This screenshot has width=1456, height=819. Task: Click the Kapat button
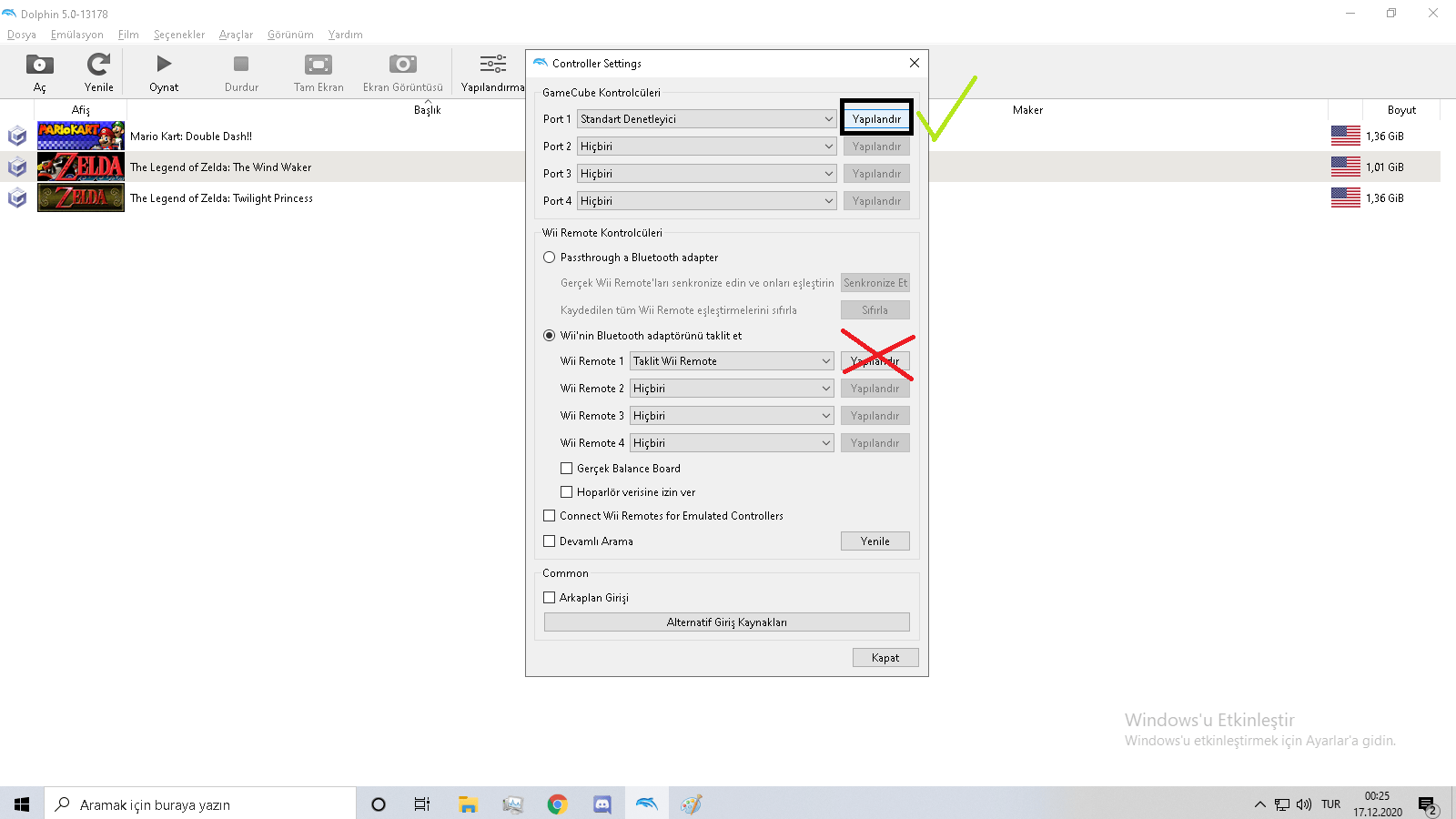click(x=885, y=658)
